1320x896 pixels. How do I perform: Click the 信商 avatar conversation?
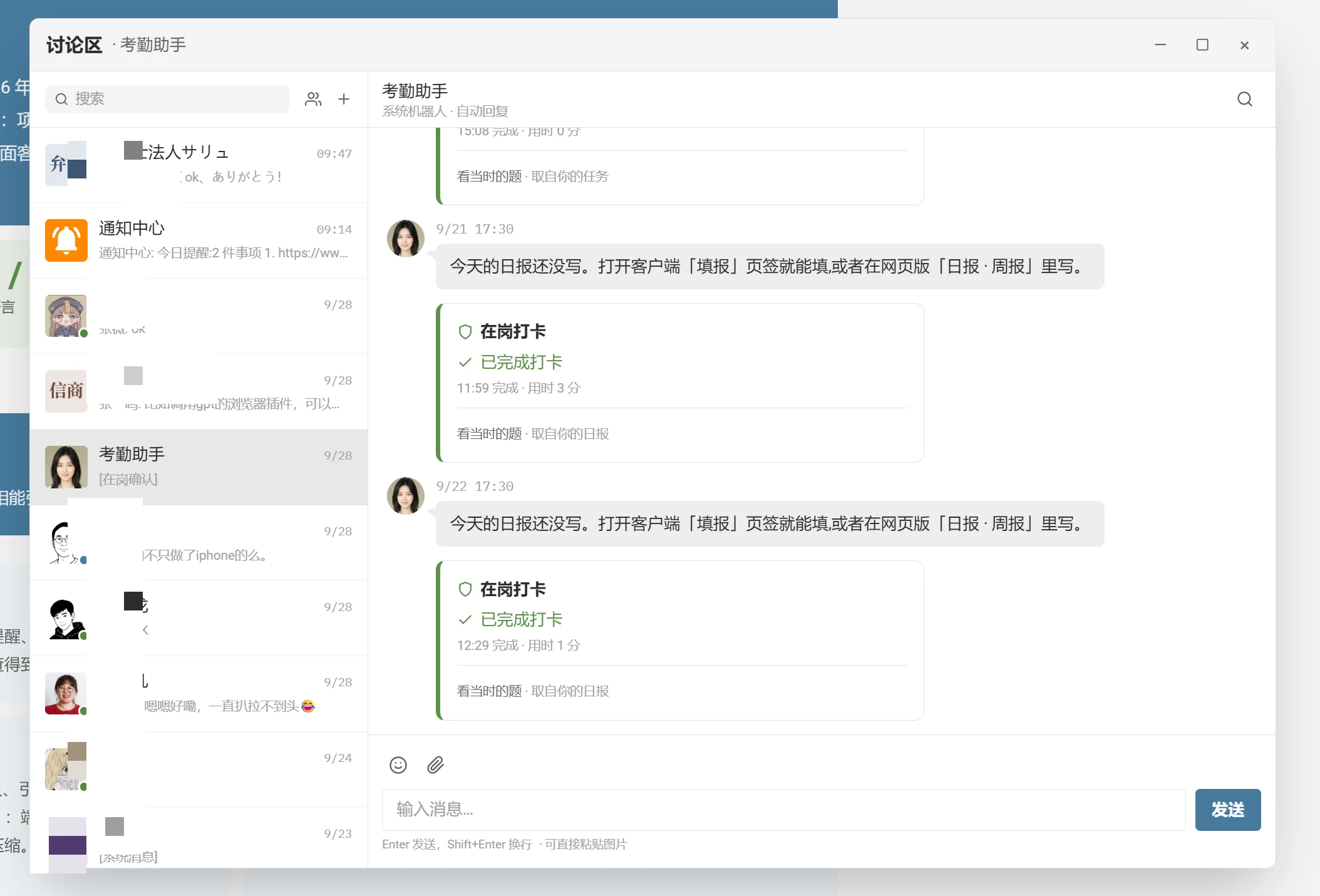199,391
